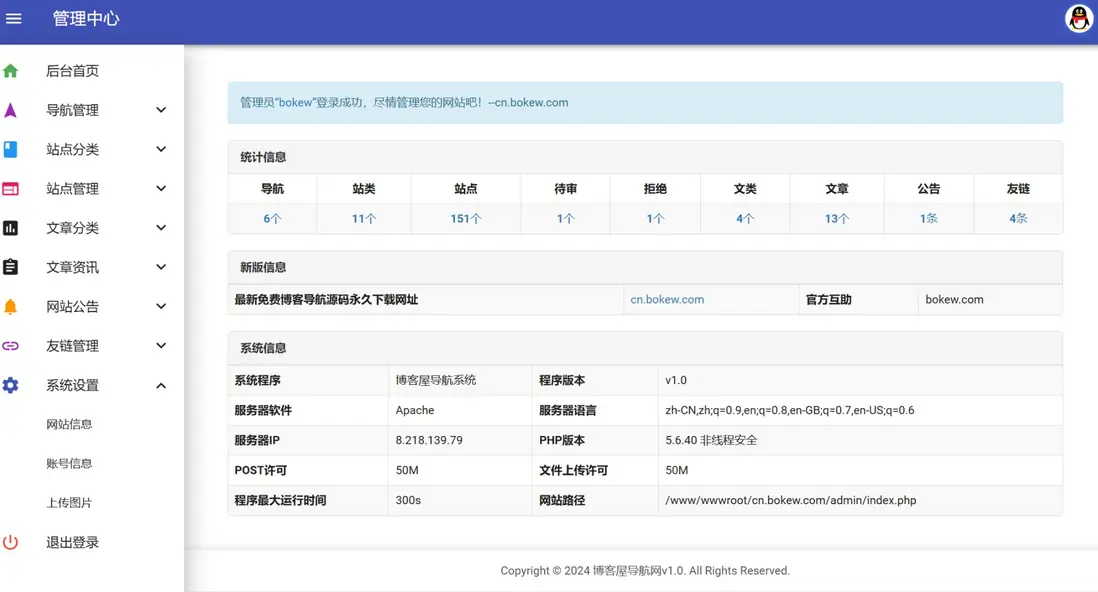The width and height of the screenshot is (1098, 592).
Task: Select the green 后台首页 home icon
Action: tap(9, 70)
